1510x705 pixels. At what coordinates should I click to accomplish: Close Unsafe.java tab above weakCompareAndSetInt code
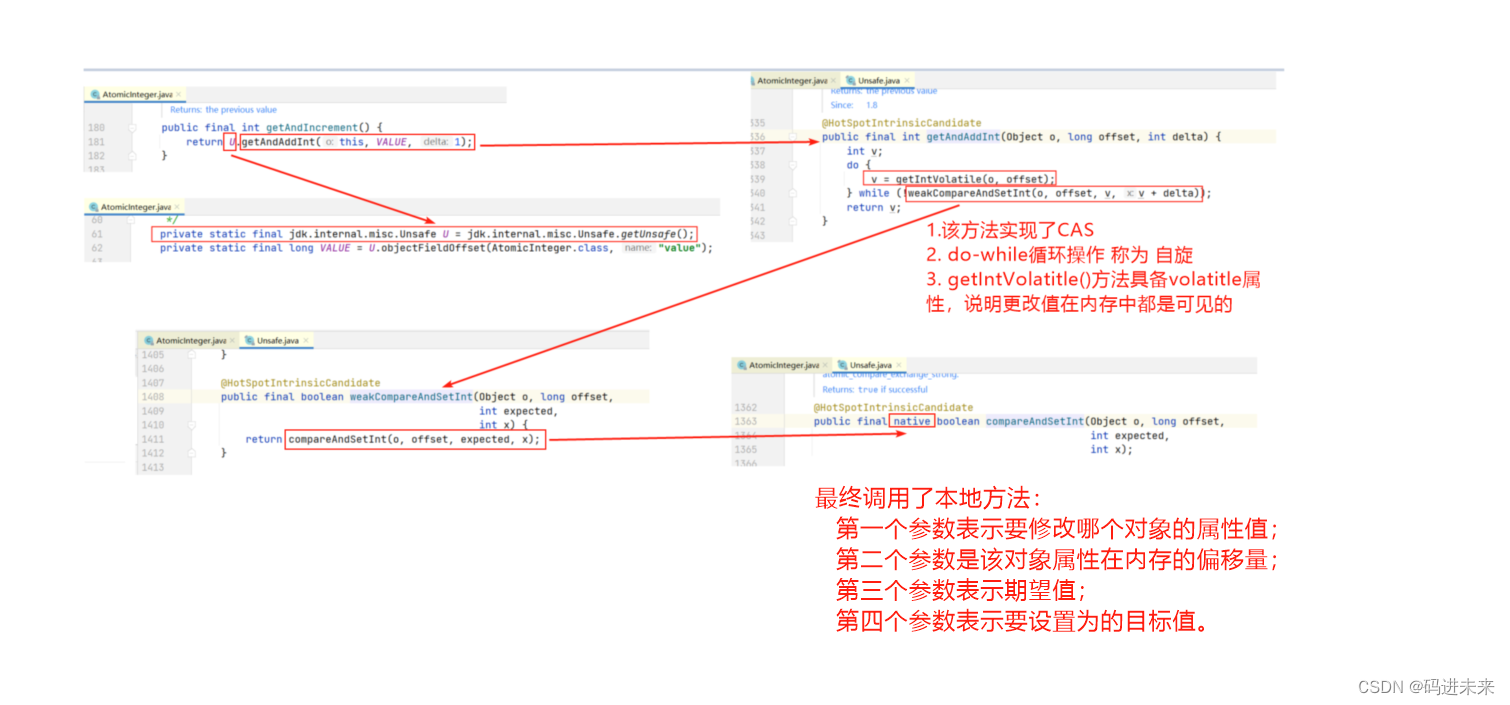pos(306,340)
